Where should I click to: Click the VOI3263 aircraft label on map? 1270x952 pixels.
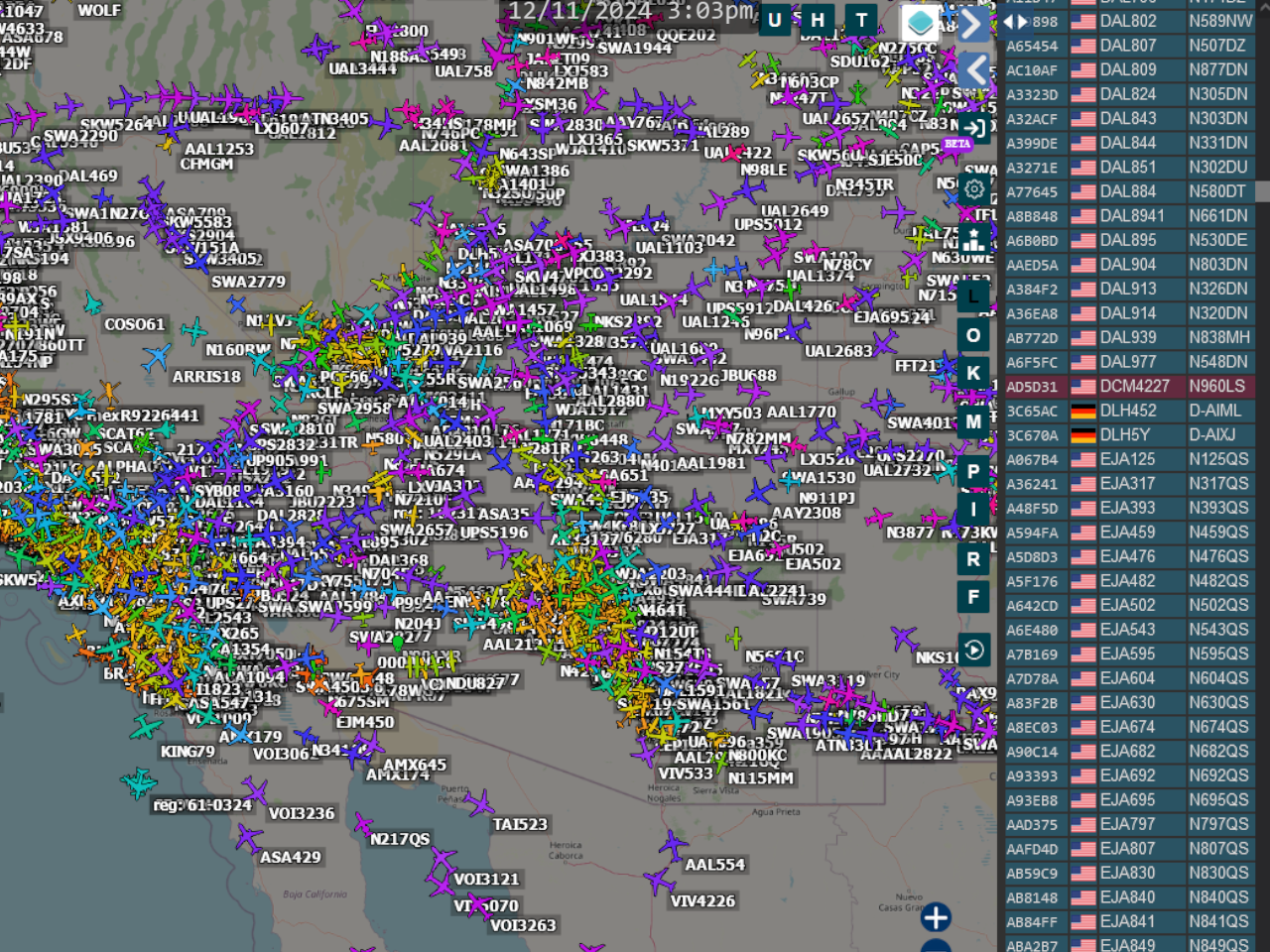click(523, 925)
